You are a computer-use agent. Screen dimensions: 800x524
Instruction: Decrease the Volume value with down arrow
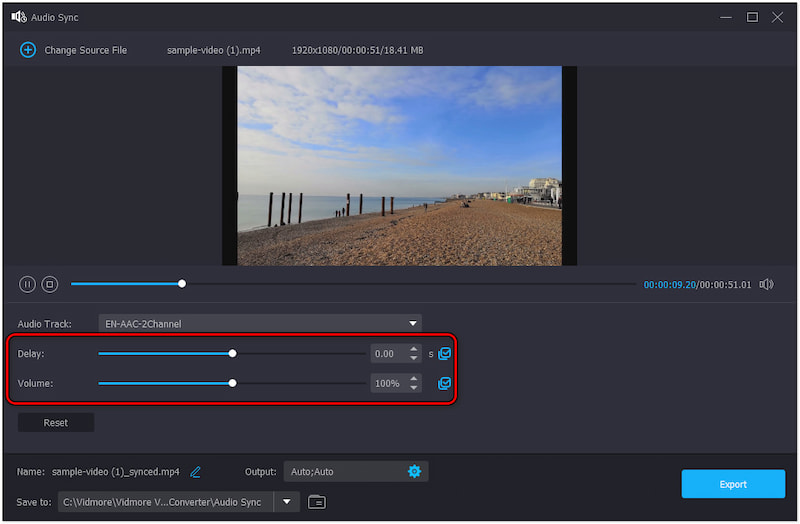414,388
